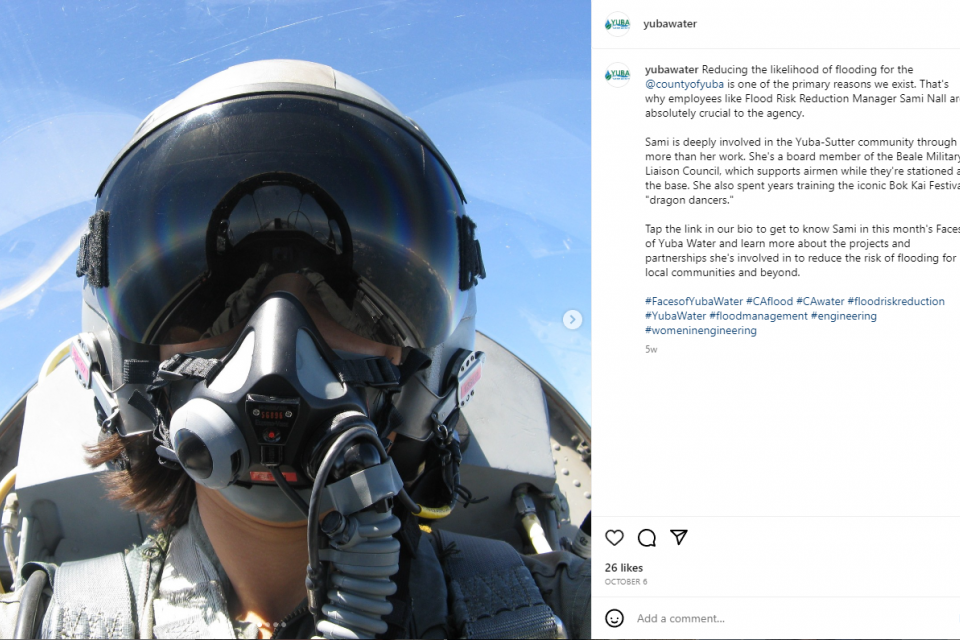Image resolution: width=960 pixels, height=640 pixels.
Task: Open #CAwater hashtag
Action: pyautogui.click(x=820, y=301)
